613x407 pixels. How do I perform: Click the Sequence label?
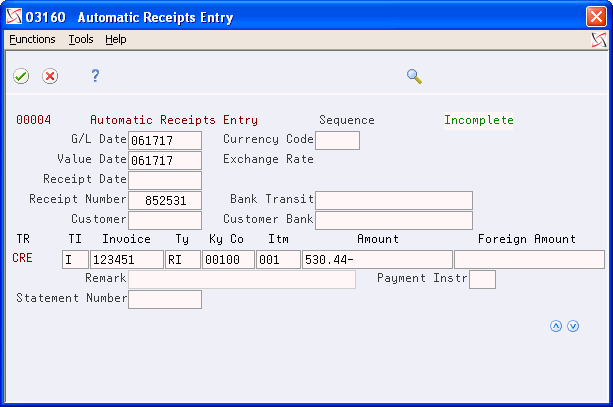coord(347,120)
